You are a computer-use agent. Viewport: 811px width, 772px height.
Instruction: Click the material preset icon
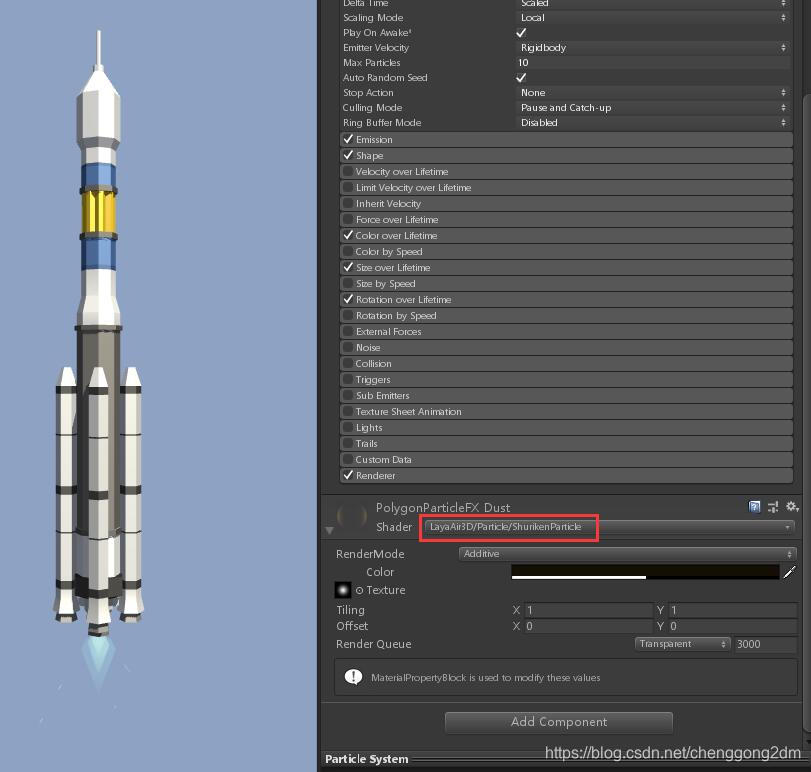tap(775, 506)
